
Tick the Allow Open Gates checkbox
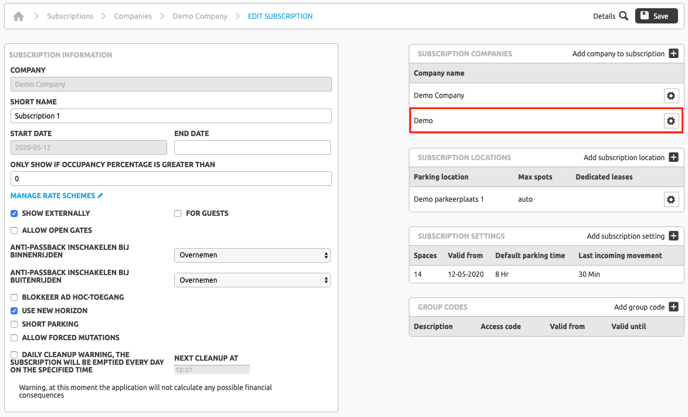click(14, 230)
